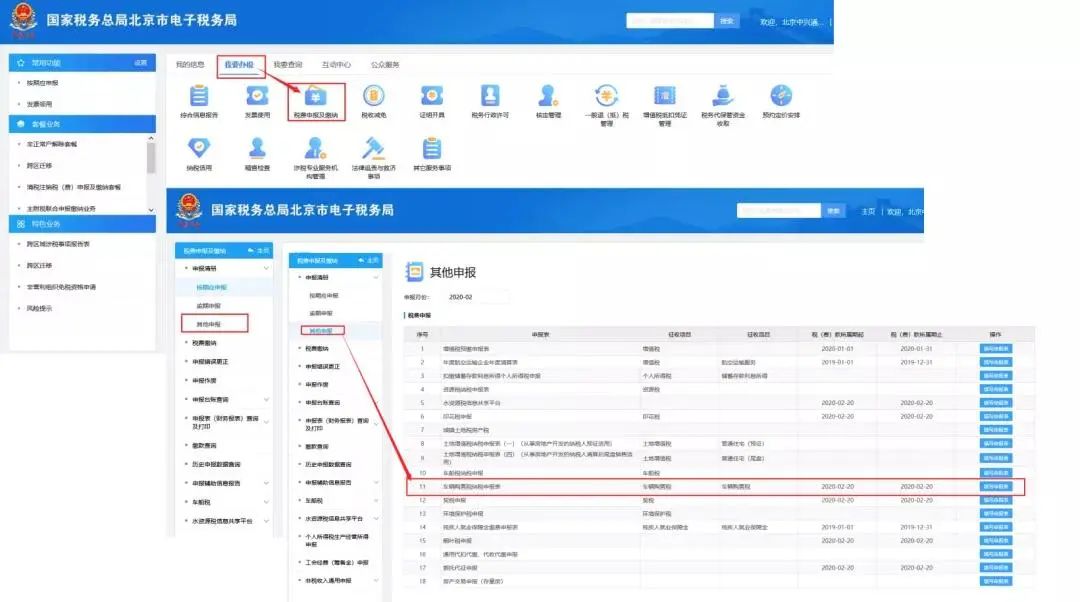The height and width of the screenshot is (602, 1080).
Task: Open the 核定管理 icon
Action: 548,96
